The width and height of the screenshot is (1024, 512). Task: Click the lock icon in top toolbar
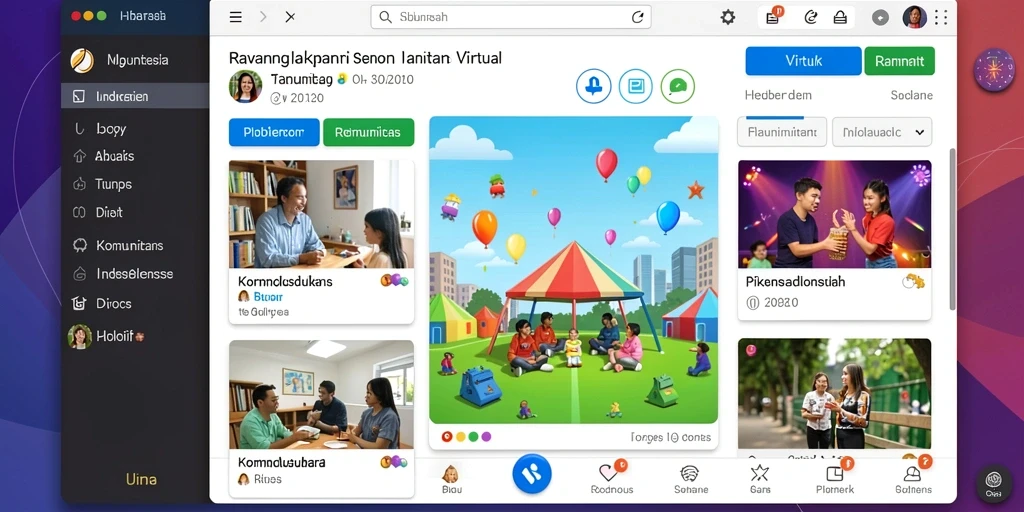pyautogui.click(x=840, y=18)
